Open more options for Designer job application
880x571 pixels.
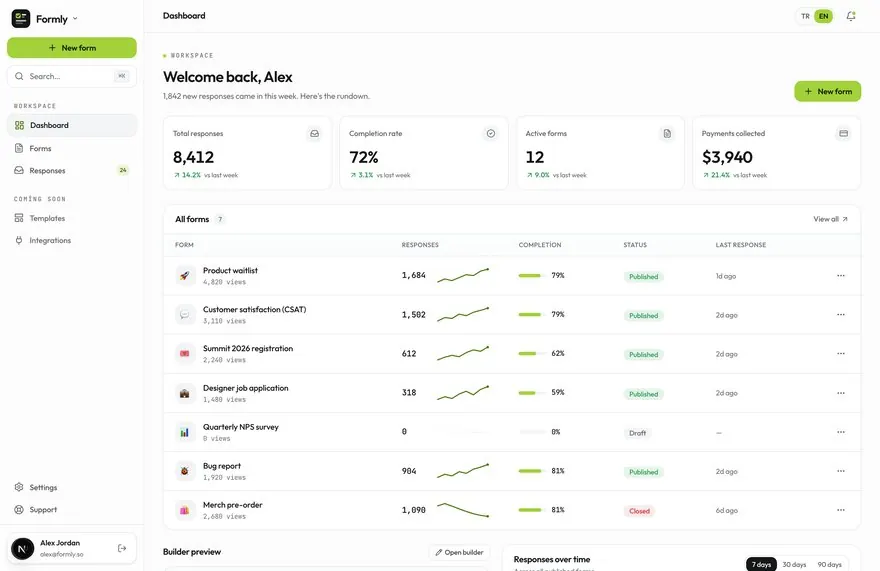tap(841, 393)
